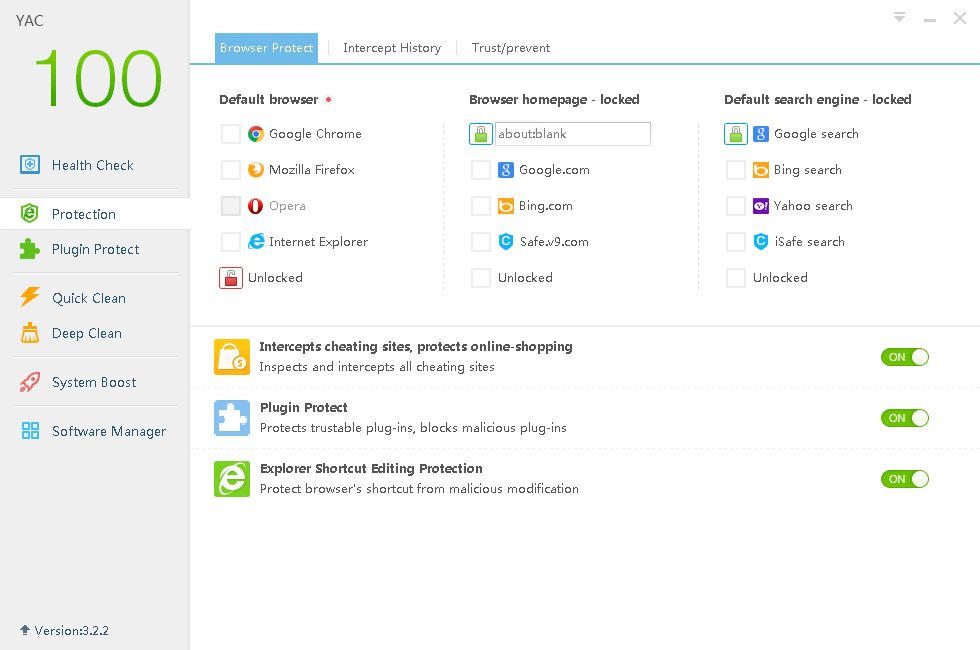Turn off cheating sites interception toggle
The height and width of the screenshot is (650, 980).
[905, 357]
